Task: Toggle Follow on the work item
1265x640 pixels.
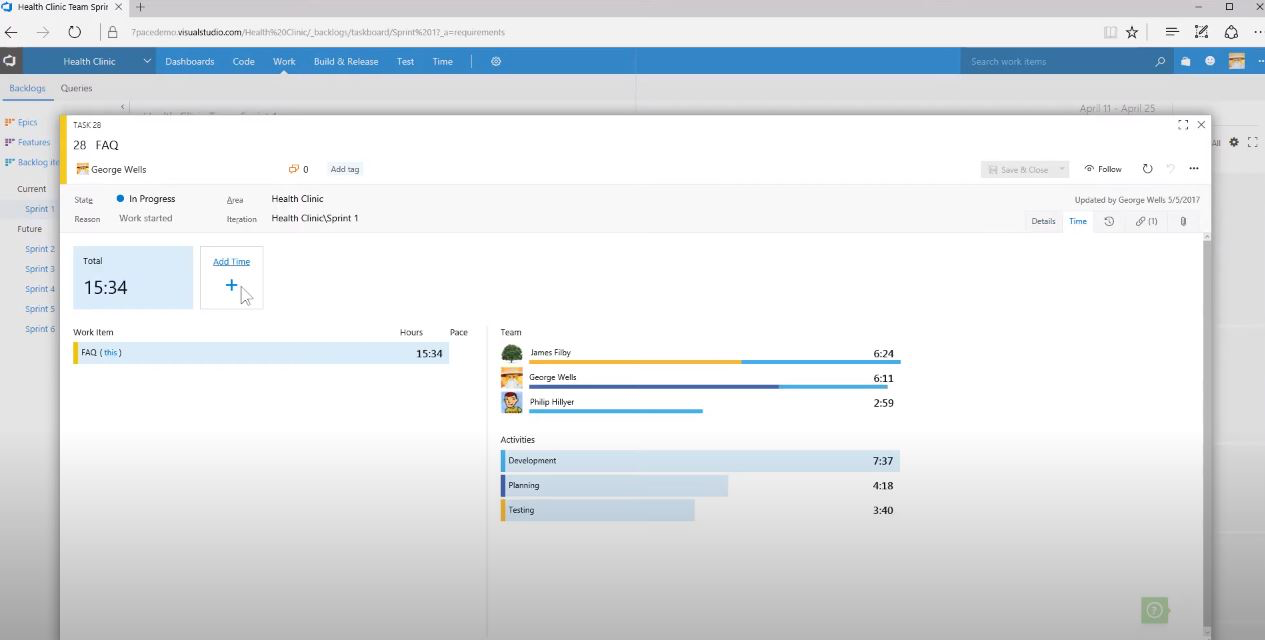Action: coord(1102,168)
